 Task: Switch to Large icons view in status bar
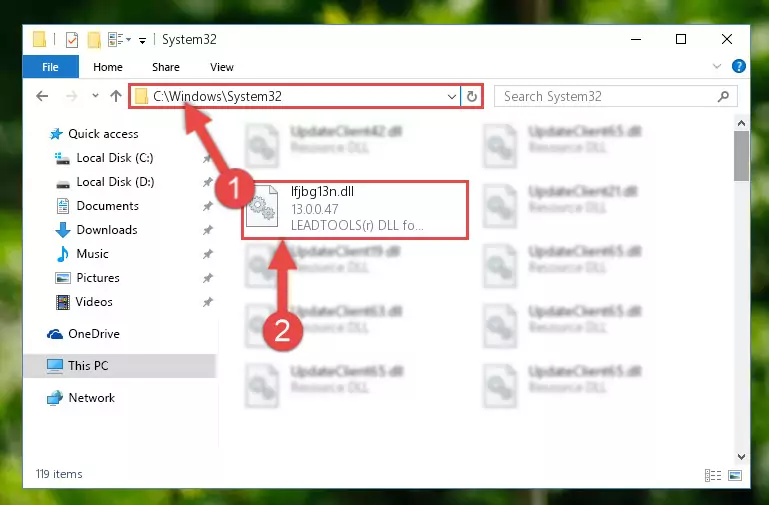735,475
